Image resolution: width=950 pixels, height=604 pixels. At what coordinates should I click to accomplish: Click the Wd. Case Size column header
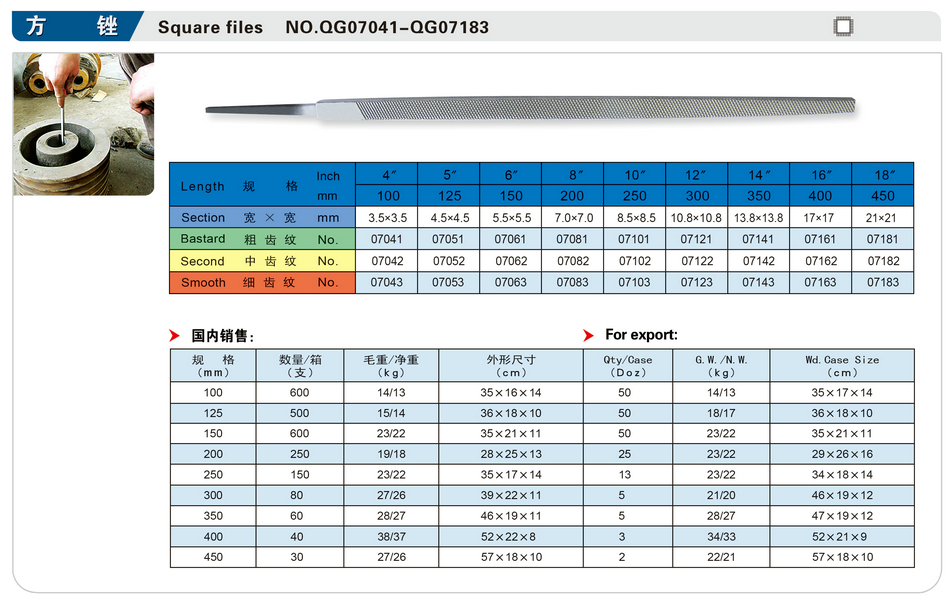coord(842,366)
